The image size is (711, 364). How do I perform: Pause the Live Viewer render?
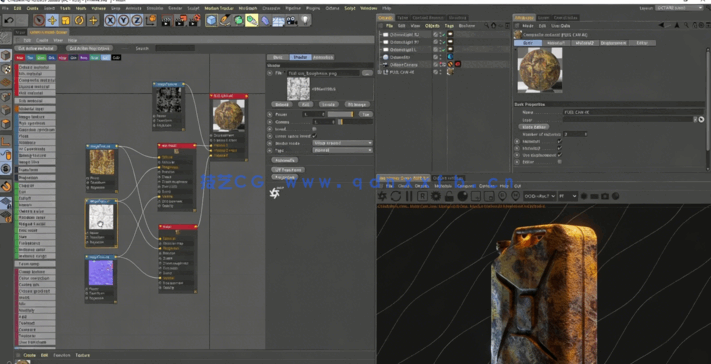tap(409, 196)
